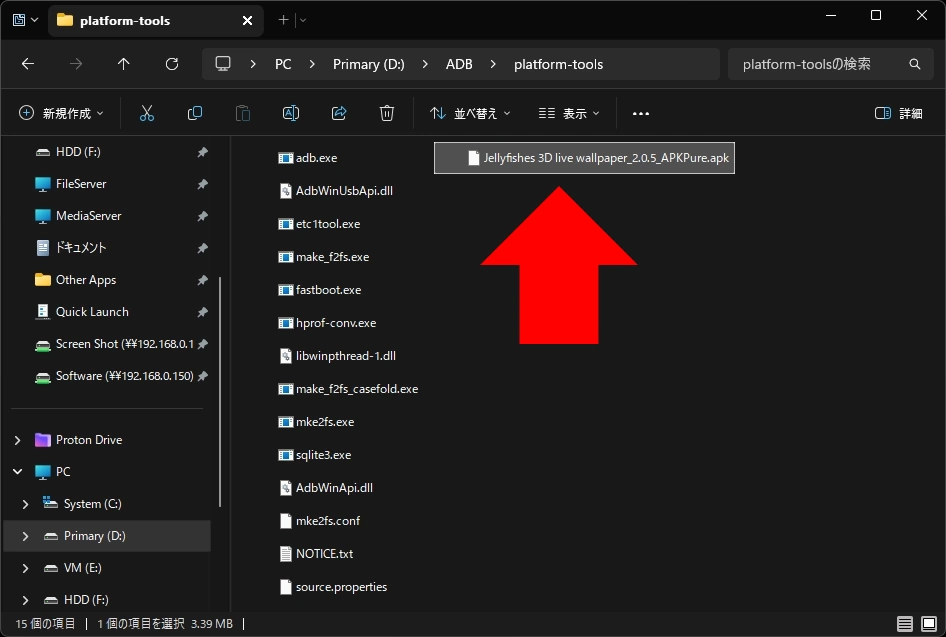This screenshot has width=946, height=637.
Task: Click the Paste clipboard icon
Action: pos(243,113)
